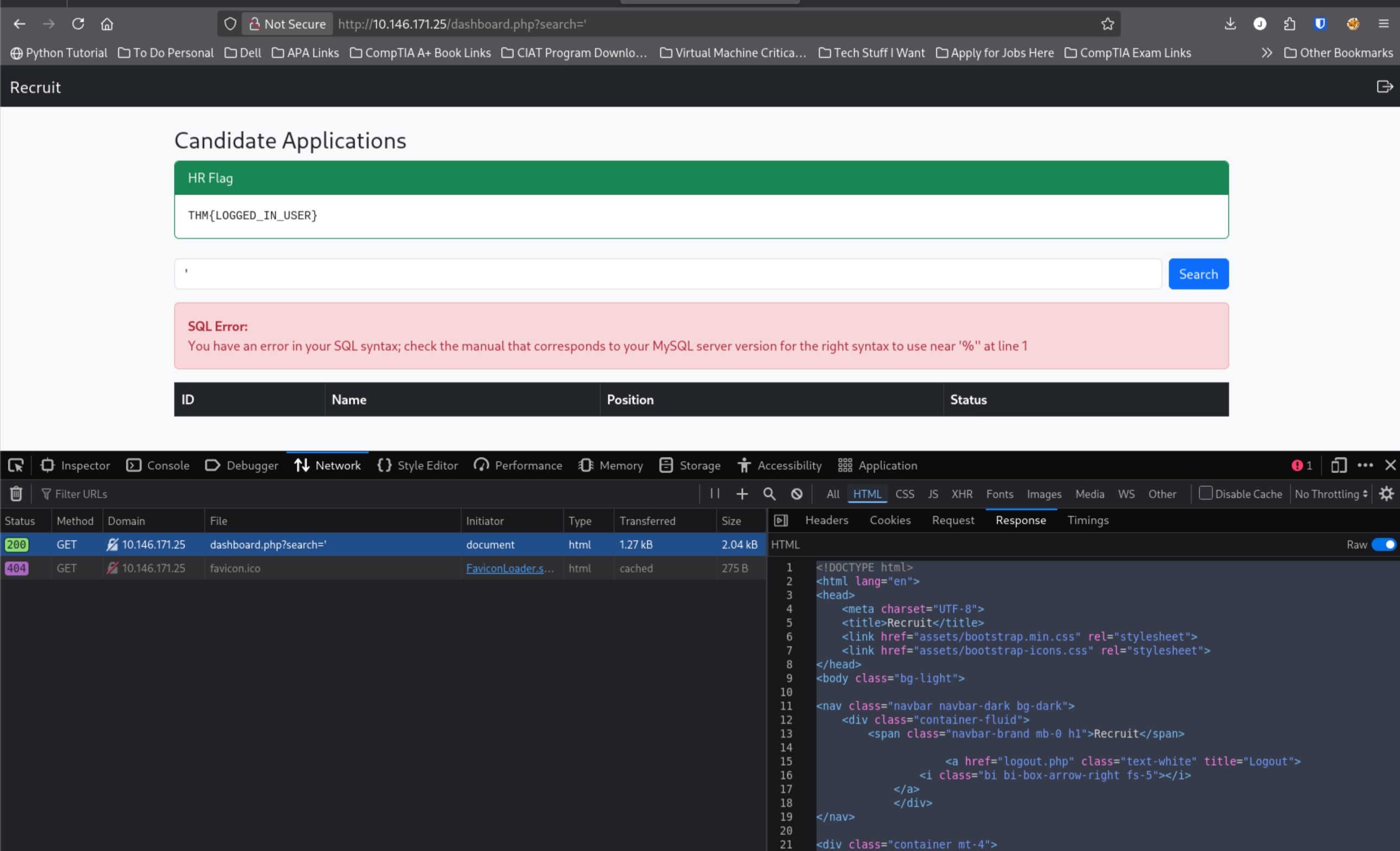
Task: Open the Apply for Jobs Here folder
Action: click(994, 53)
